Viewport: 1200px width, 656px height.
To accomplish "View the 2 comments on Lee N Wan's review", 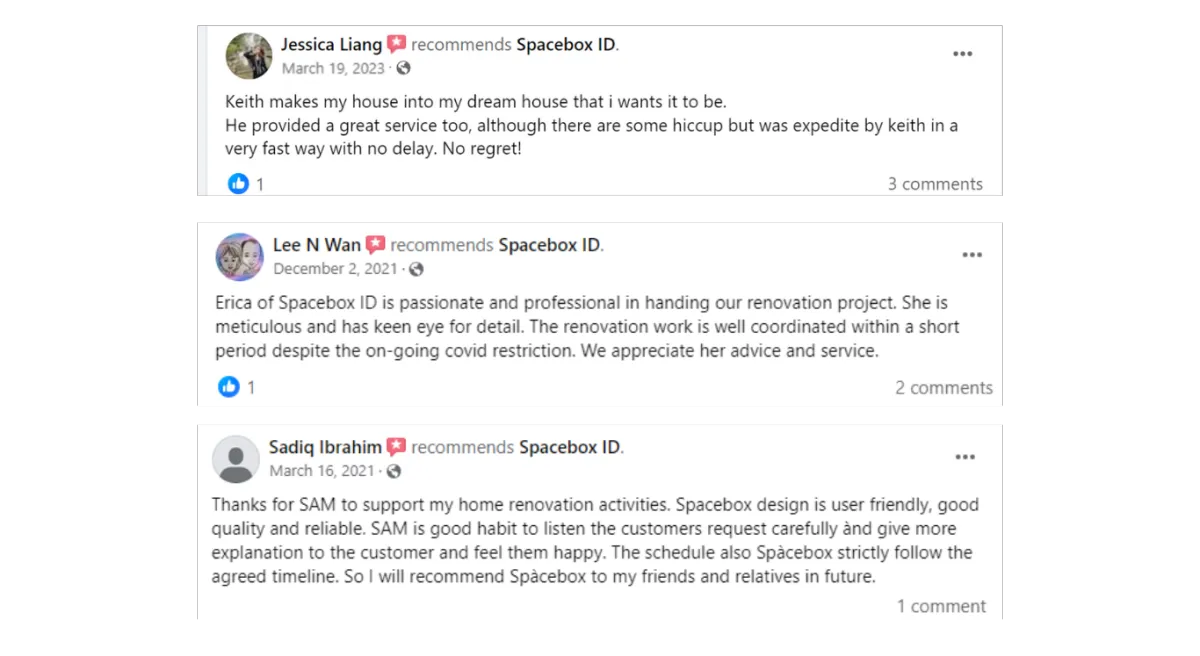I will click(944, 387).
